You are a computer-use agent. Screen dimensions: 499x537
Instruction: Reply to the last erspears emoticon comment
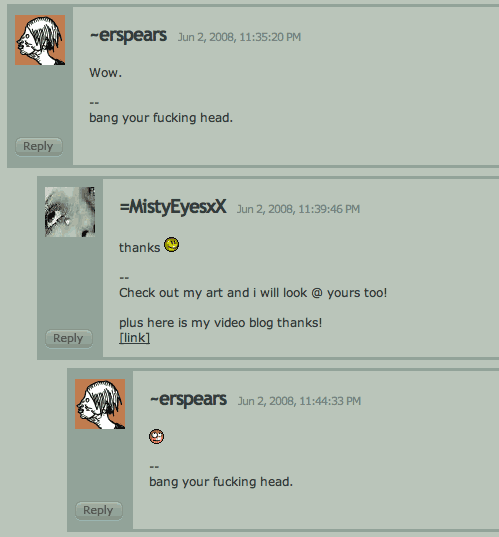(99, 511)
